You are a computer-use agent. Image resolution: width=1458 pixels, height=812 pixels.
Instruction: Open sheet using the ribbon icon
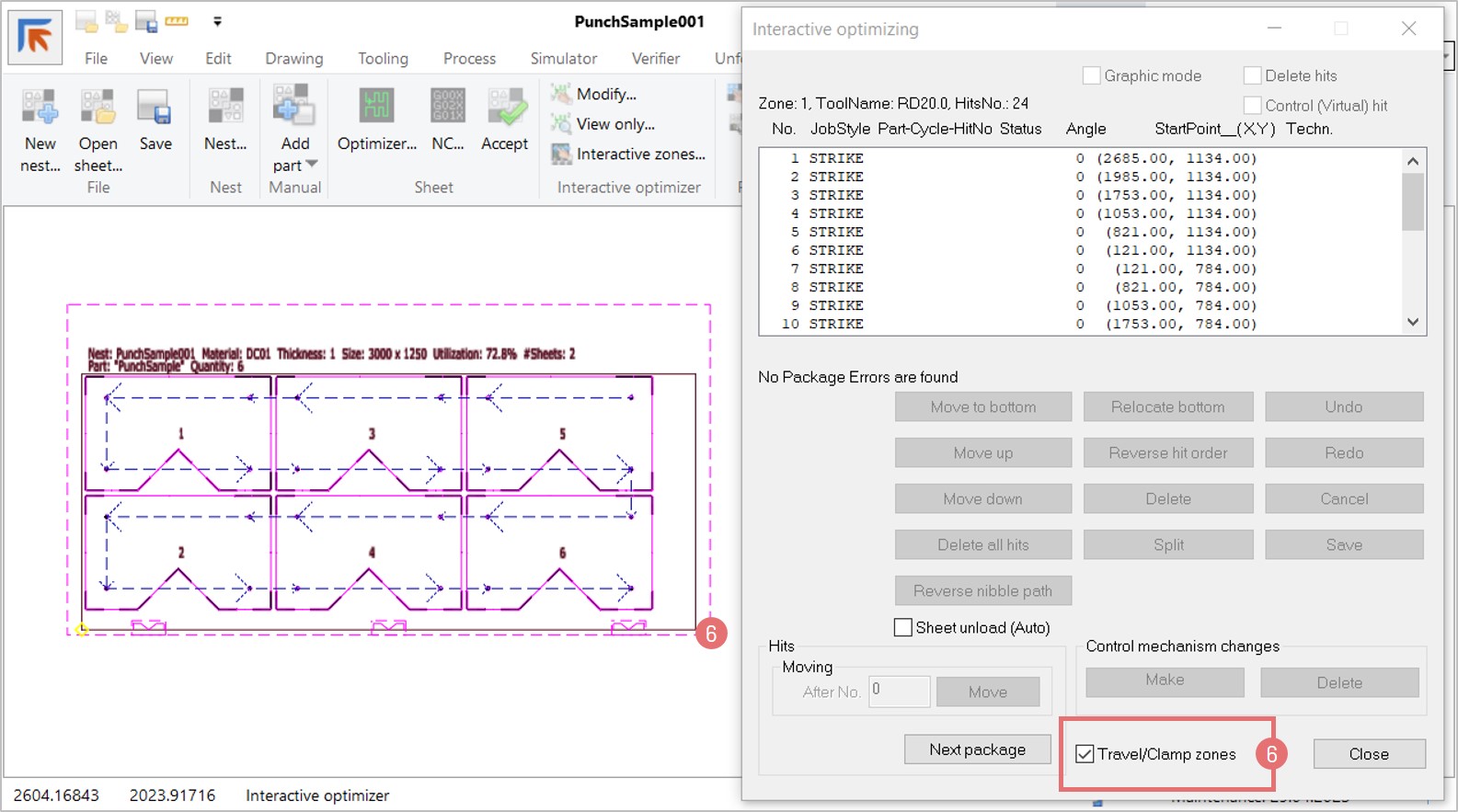click(x=98, y=109)
